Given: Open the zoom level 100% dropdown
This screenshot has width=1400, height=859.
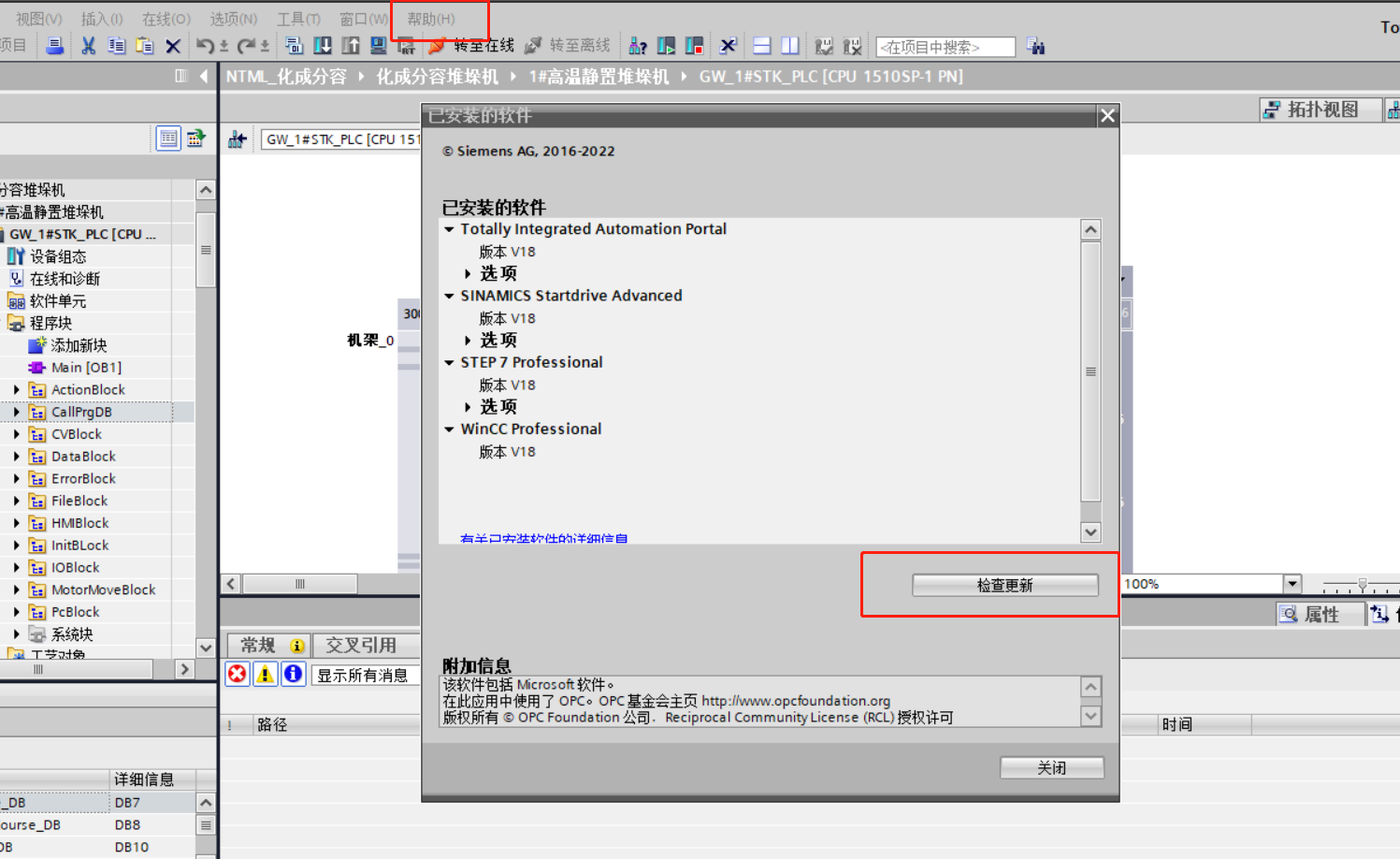Looking at the screenshot, I should [x=1292, y=584].
